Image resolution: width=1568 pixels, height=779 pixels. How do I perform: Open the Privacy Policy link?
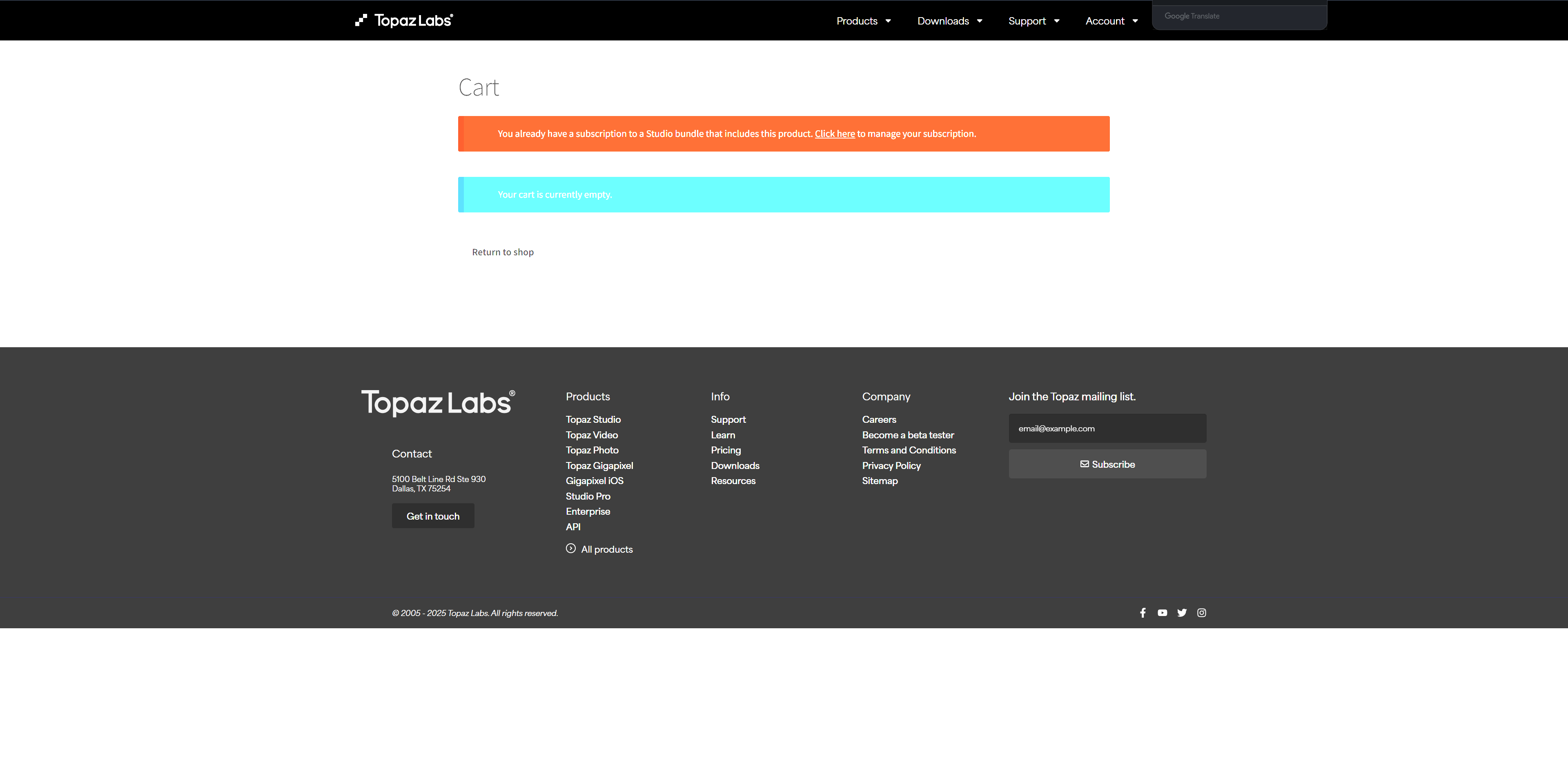tap(891, 465)
